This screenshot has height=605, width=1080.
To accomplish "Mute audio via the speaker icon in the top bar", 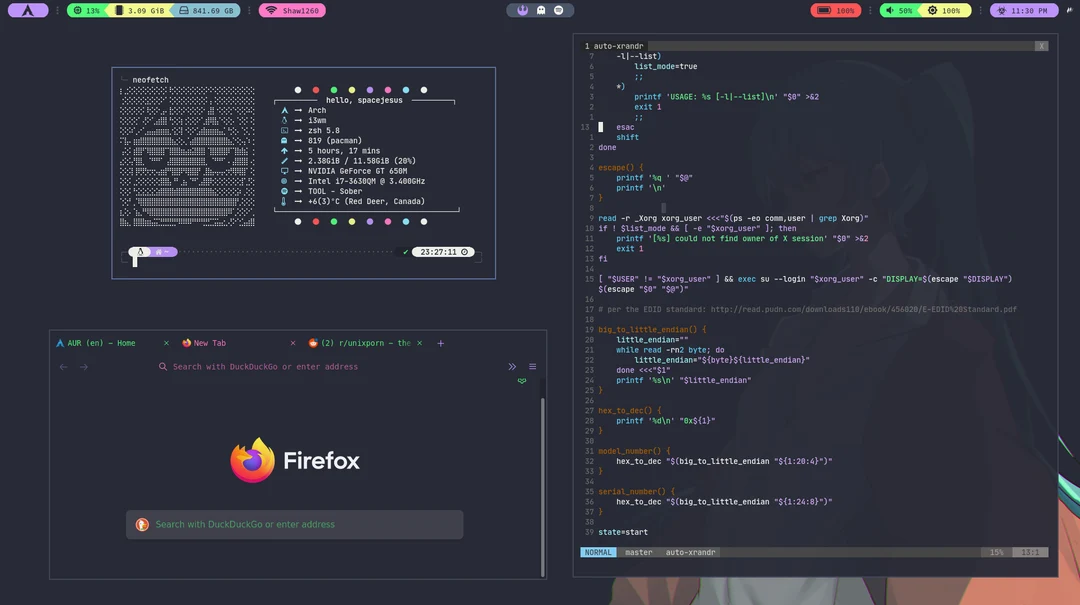I will click(892, 10).
